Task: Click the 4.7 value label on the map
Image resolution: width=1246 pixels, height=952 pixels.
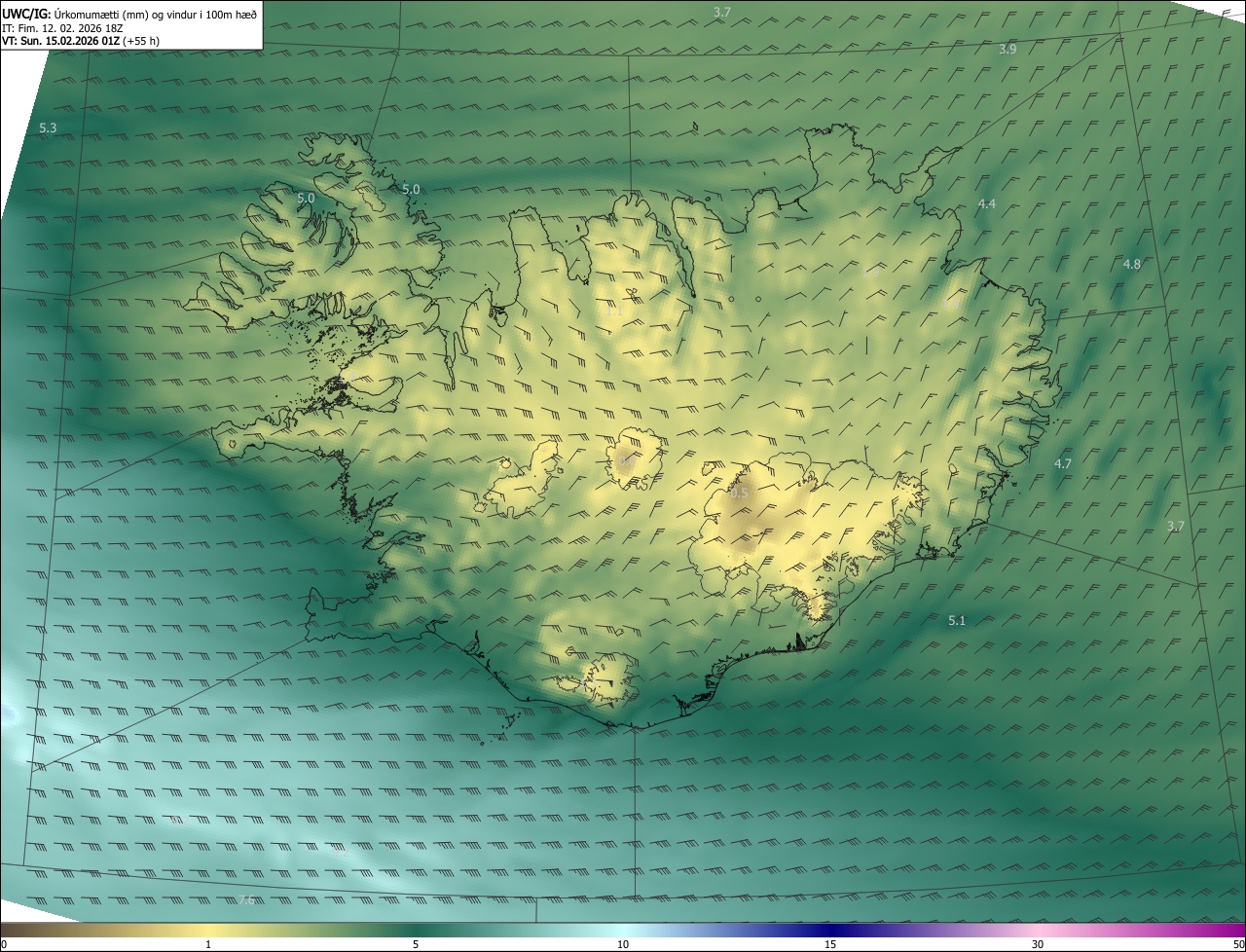Action: click(x=1063, y=464)
